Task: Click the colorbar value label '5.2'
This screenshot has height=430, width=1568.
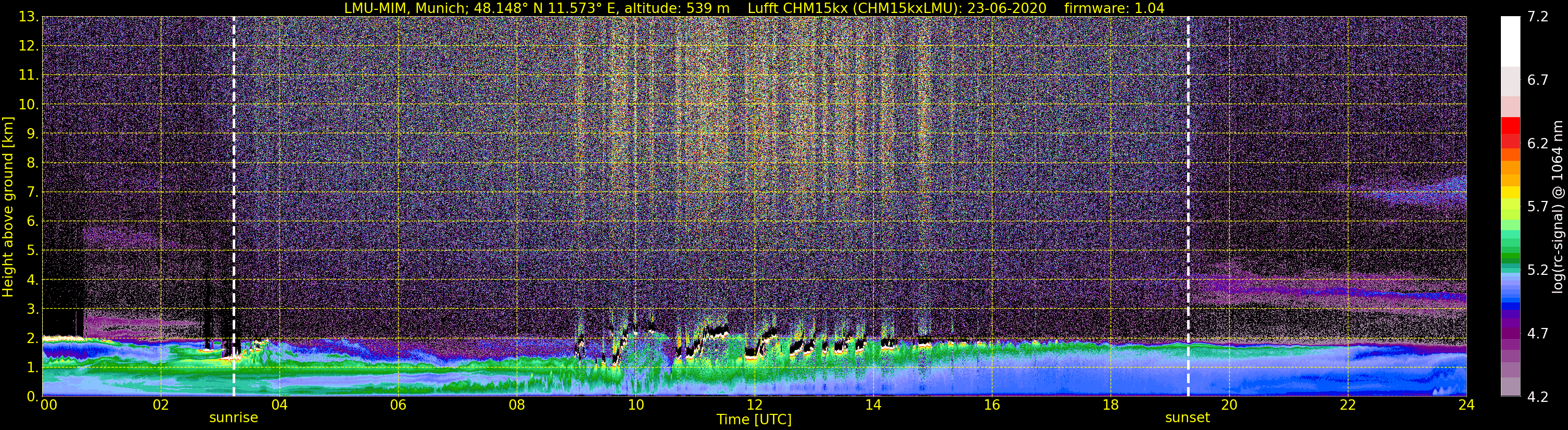Action: point(1538,270)
